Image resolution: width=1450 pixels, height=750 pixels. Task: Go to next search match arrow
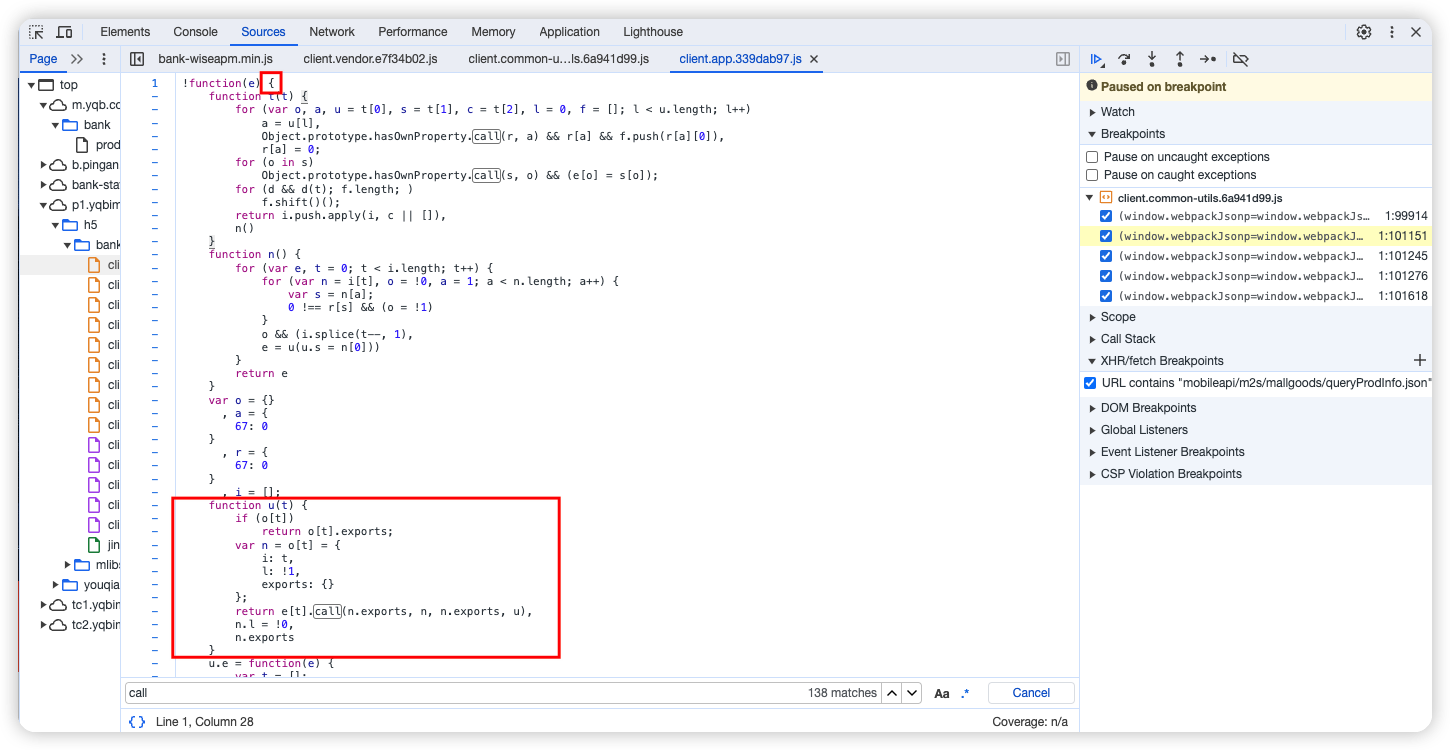pos(911,692)
